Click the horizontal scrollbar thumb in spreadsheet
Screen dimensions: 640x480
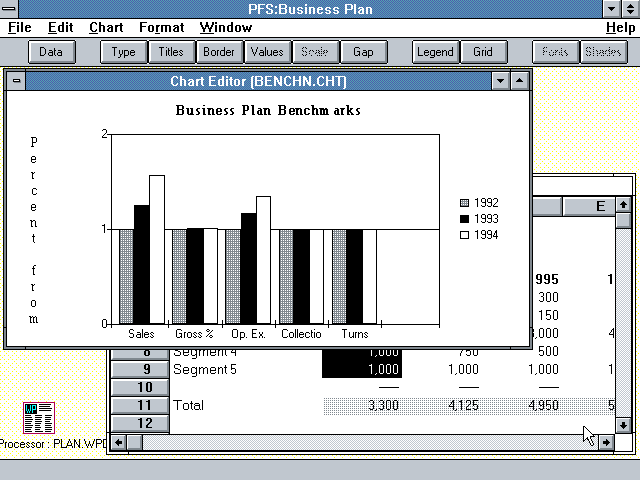[x=135, y=442]
